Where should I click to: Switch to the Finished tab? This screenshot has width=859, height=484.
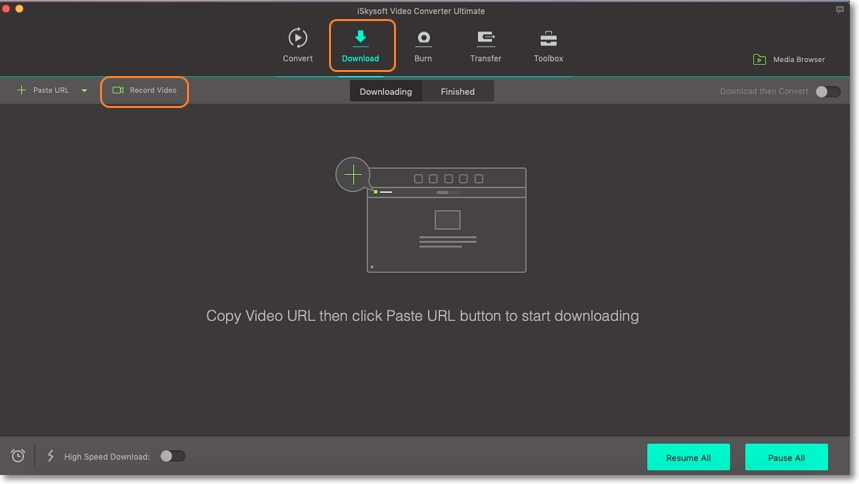click(458, 92)
